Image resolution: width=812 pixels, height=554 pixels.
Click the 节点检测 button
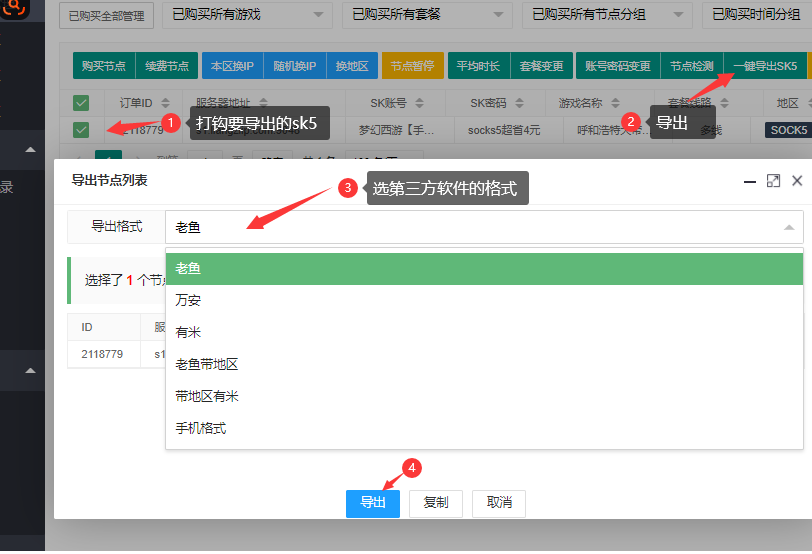coord(692,66)
